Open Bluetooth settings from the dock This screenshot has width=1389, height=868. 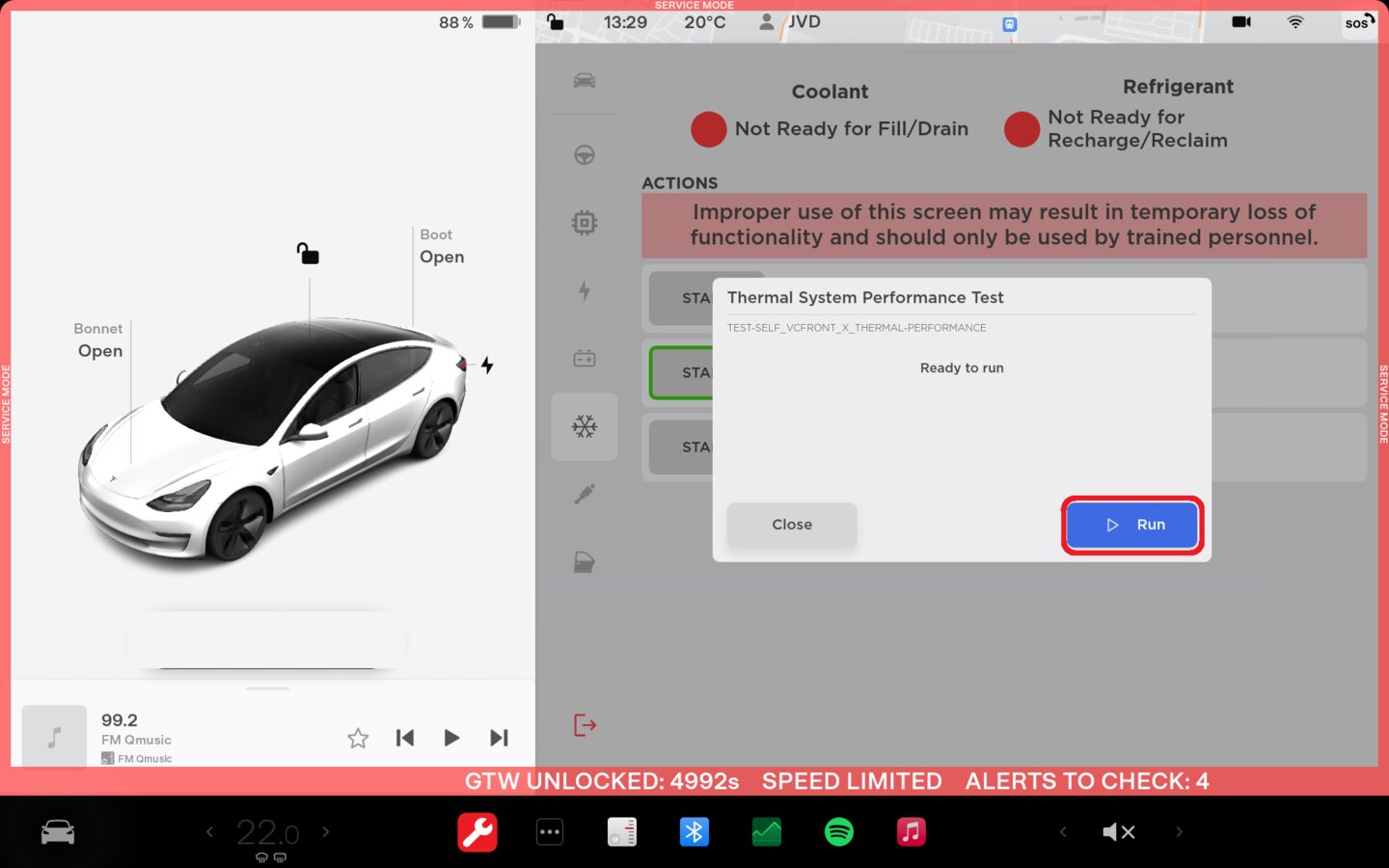tap(694, 831)
